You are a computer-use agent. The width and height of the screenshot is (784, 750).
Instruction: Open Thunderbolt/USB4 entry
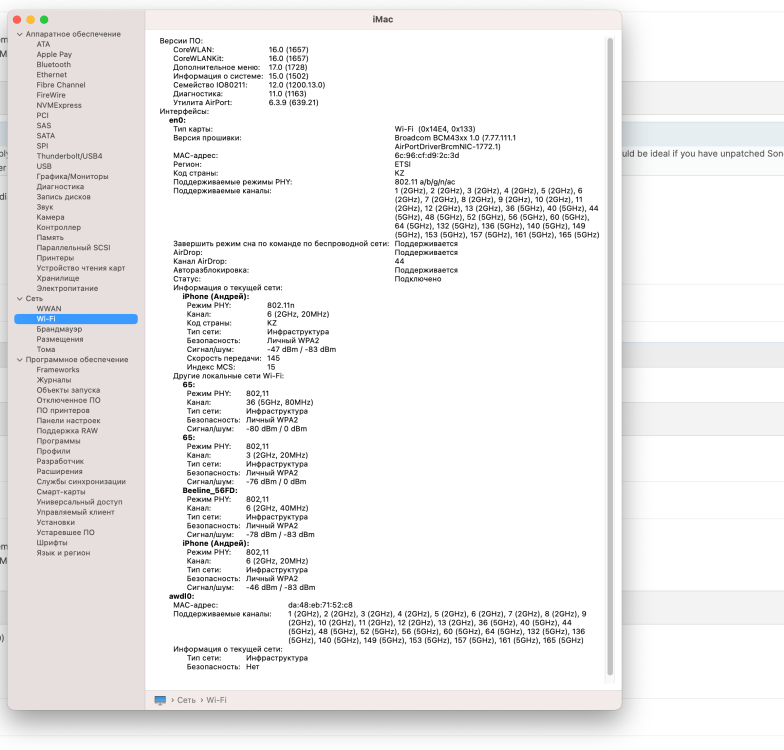pyautogui.click(x=70, y=156)
